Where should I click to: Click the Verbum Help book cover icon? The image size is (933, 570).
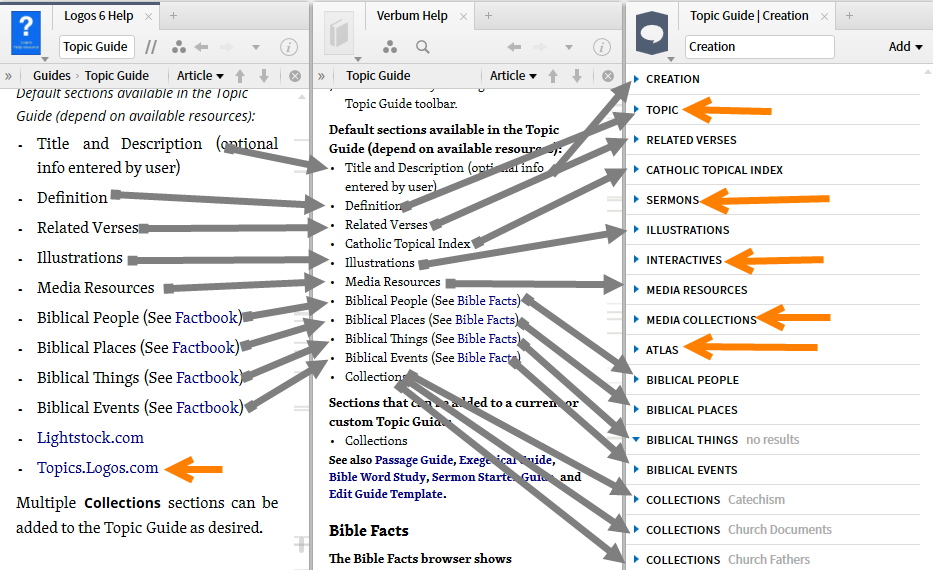(339, 33)
